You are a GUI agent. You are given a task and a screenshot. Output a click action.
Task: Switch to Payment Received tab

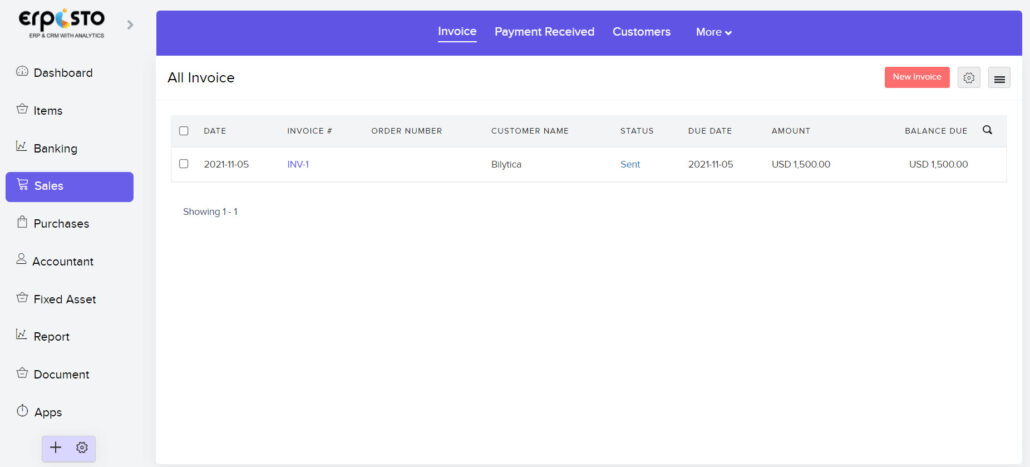[544, 32]
